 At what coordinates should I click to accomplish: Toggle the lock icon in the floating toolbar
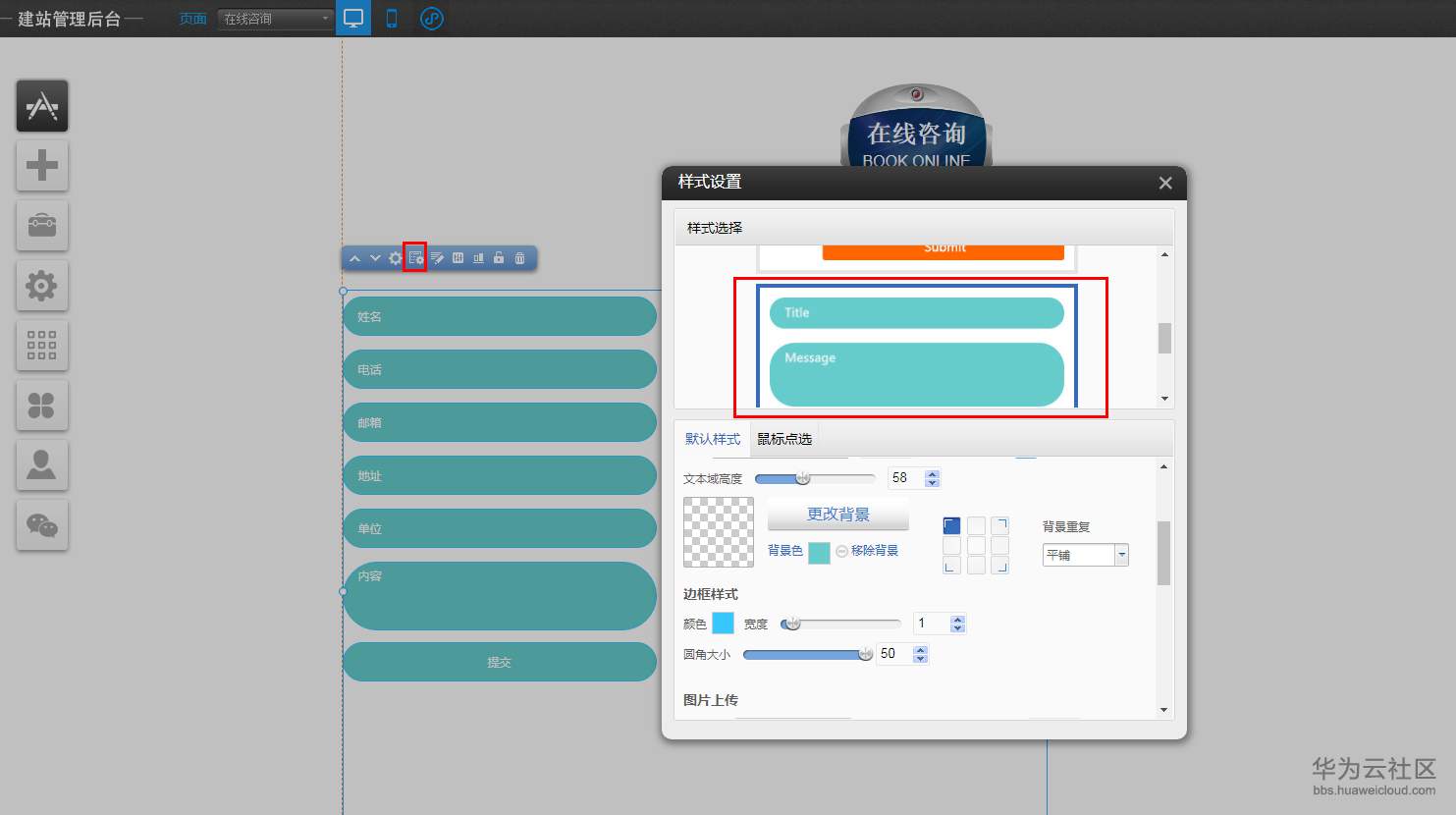[x=499, y=258]
